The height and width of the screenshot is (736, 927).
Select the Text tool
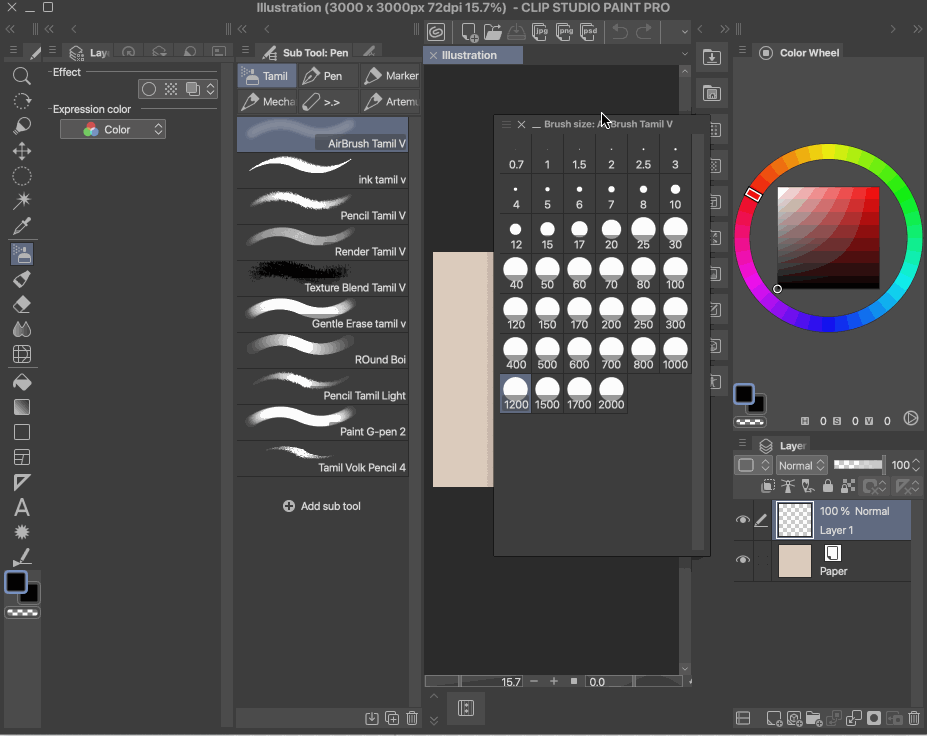pos(21,507)
